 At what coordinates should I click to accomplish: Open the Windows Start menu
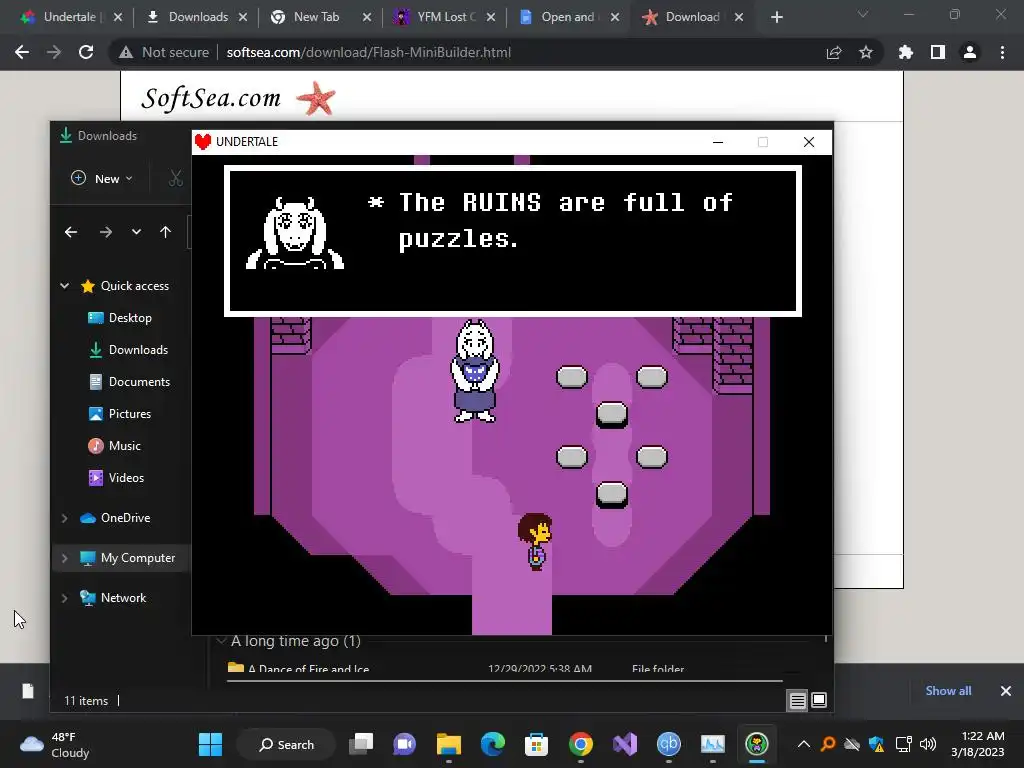pyautogui.click(x=210, y=744)
